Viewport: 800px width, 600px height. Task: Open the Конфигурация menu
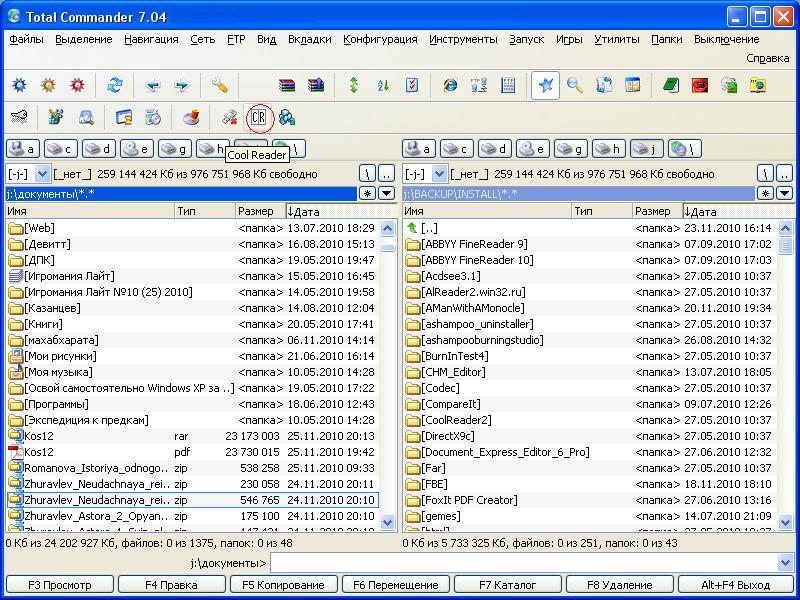(380, 39)
